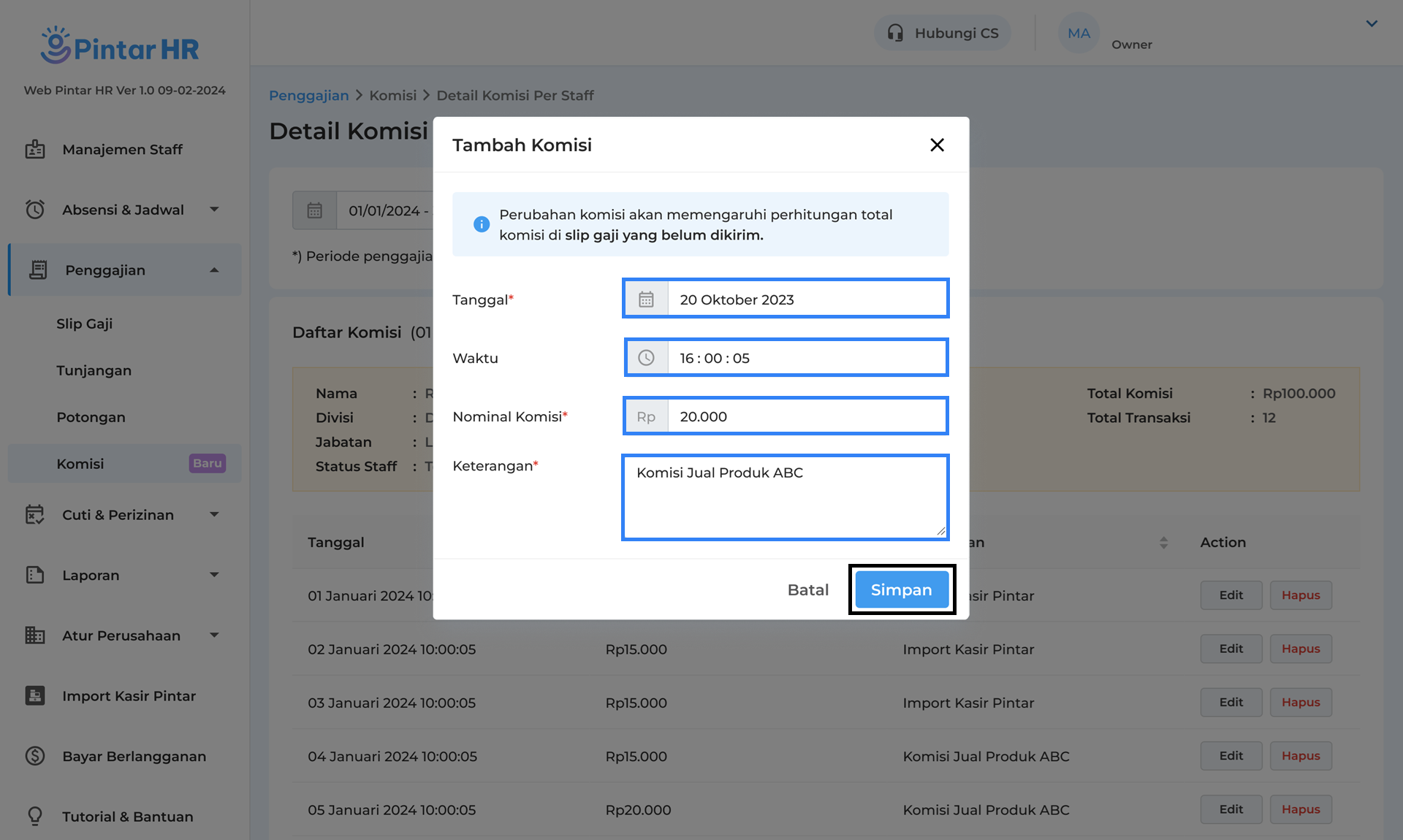Image resolution: width=1403 pixels, height=840 pixels.
Task: Cancel with the Batal button
Action: (807, 589)
